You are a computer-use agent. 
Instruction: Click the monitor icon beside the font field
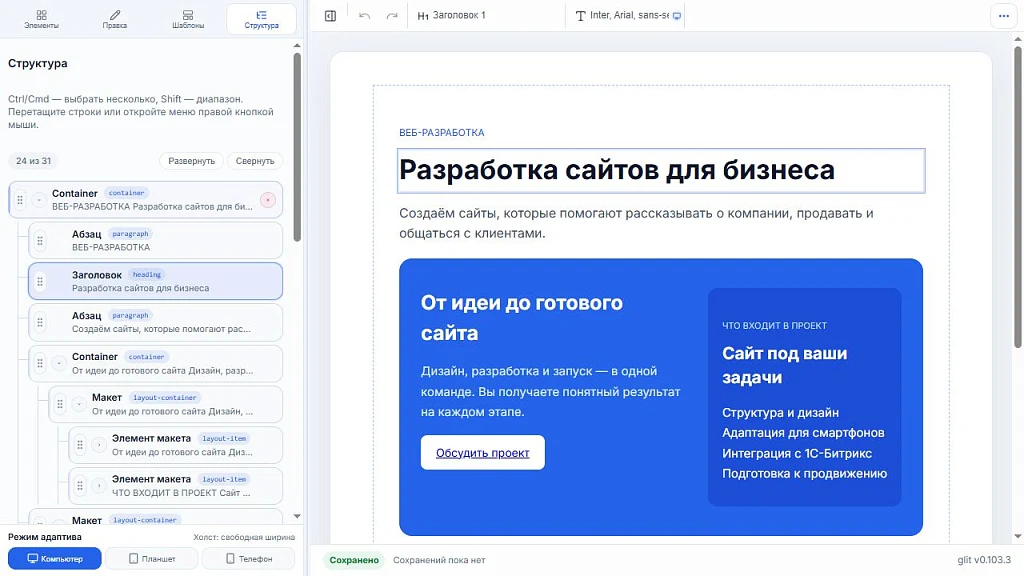[677, 16]
